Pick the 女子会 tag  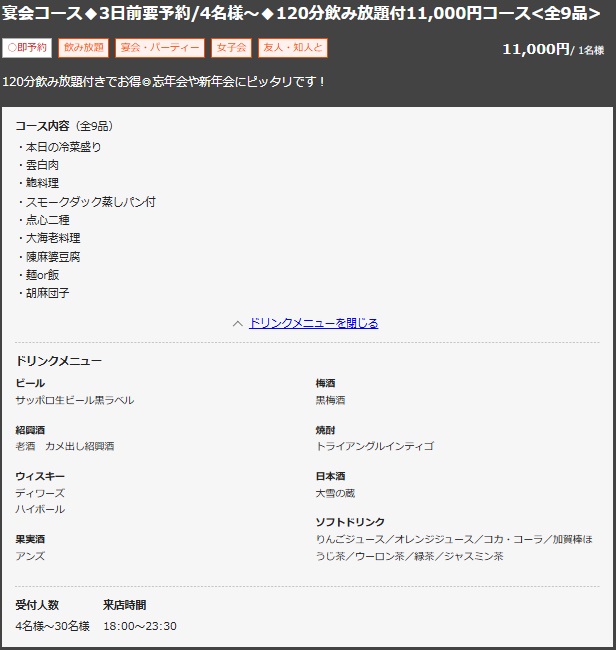click(x=231, y=48)
